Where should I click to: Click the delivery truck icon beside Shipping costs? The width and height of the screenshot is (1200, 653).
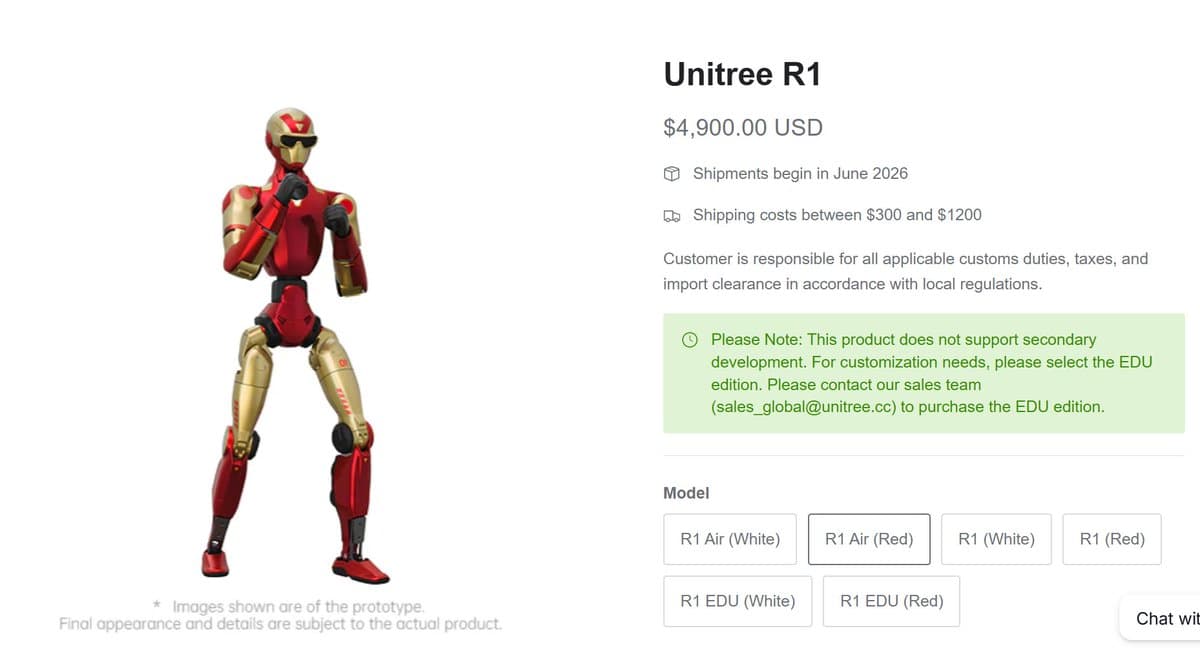coord(672,215)
